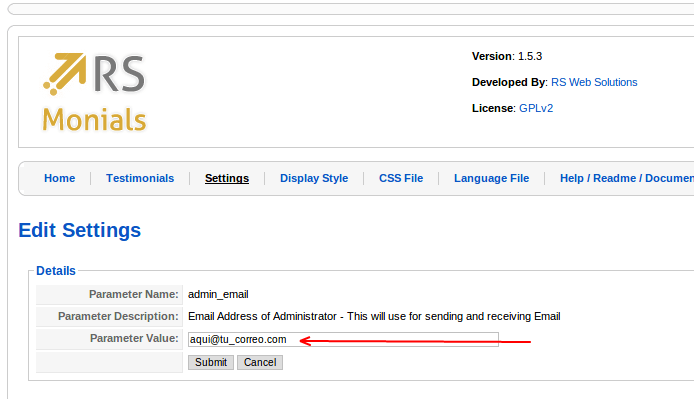Click the Email Address of Administrator description
Image resolution: width=694 pixels, height=399 pixels.
374,316
